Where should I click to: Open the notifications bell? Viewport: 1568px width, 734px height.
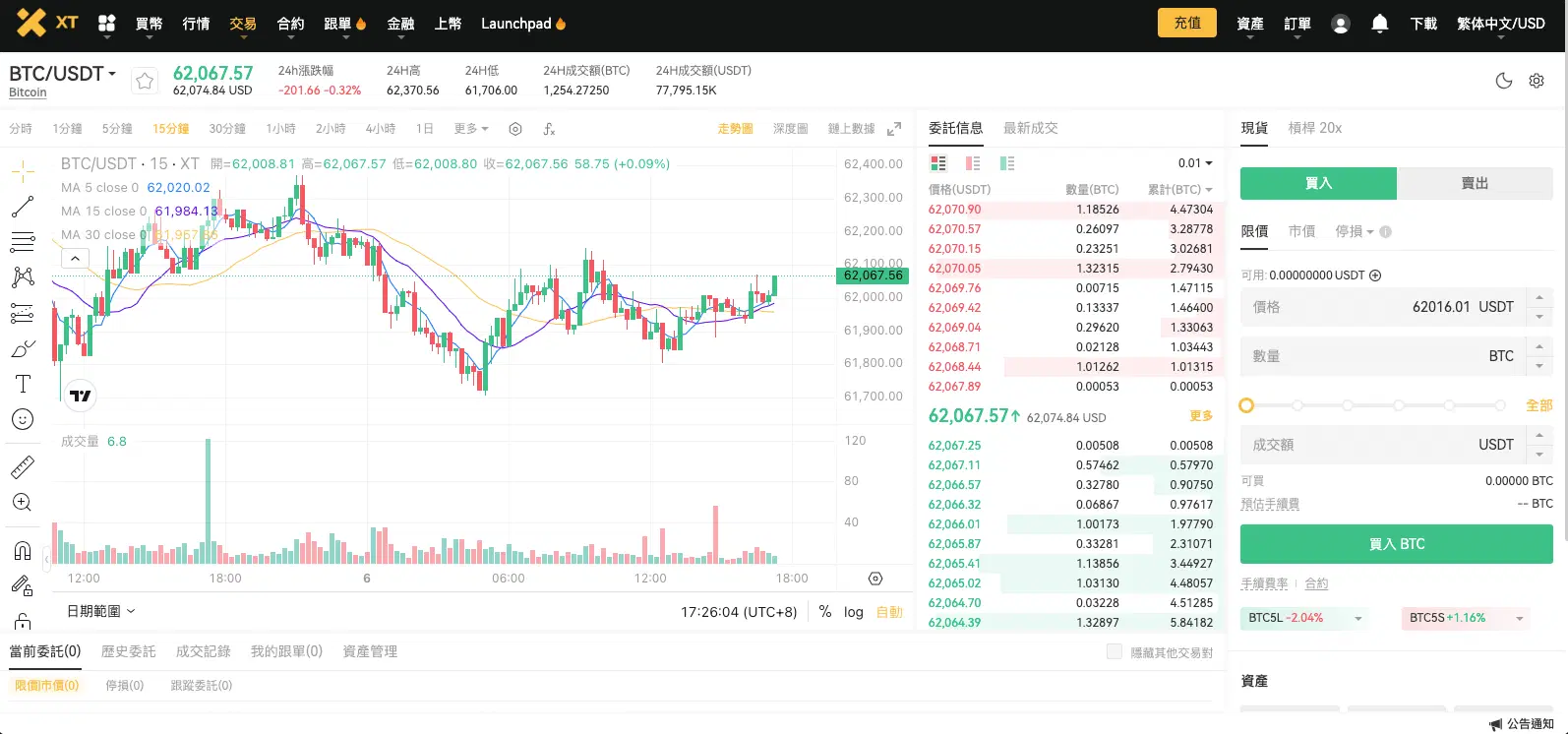tap(1379, 24)
